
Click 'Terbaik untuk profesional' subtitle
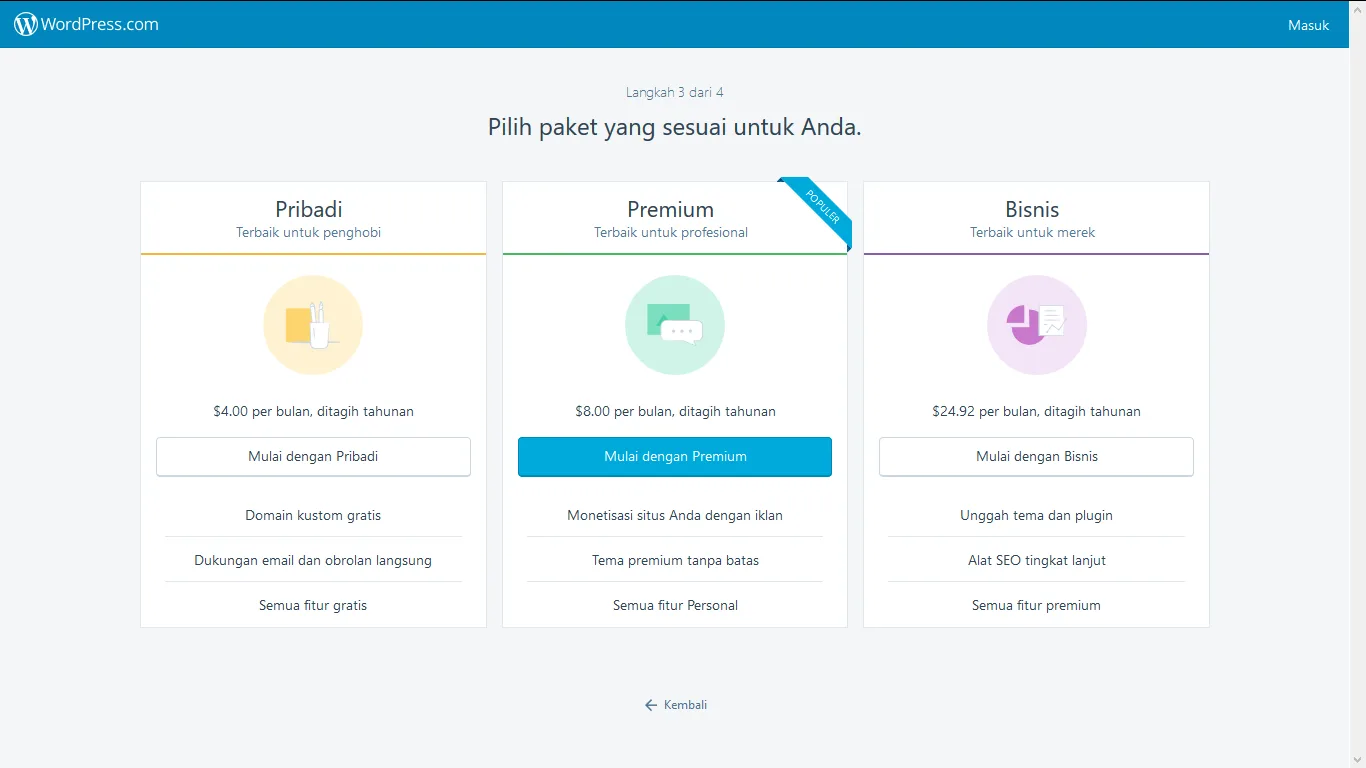[671, 232]
